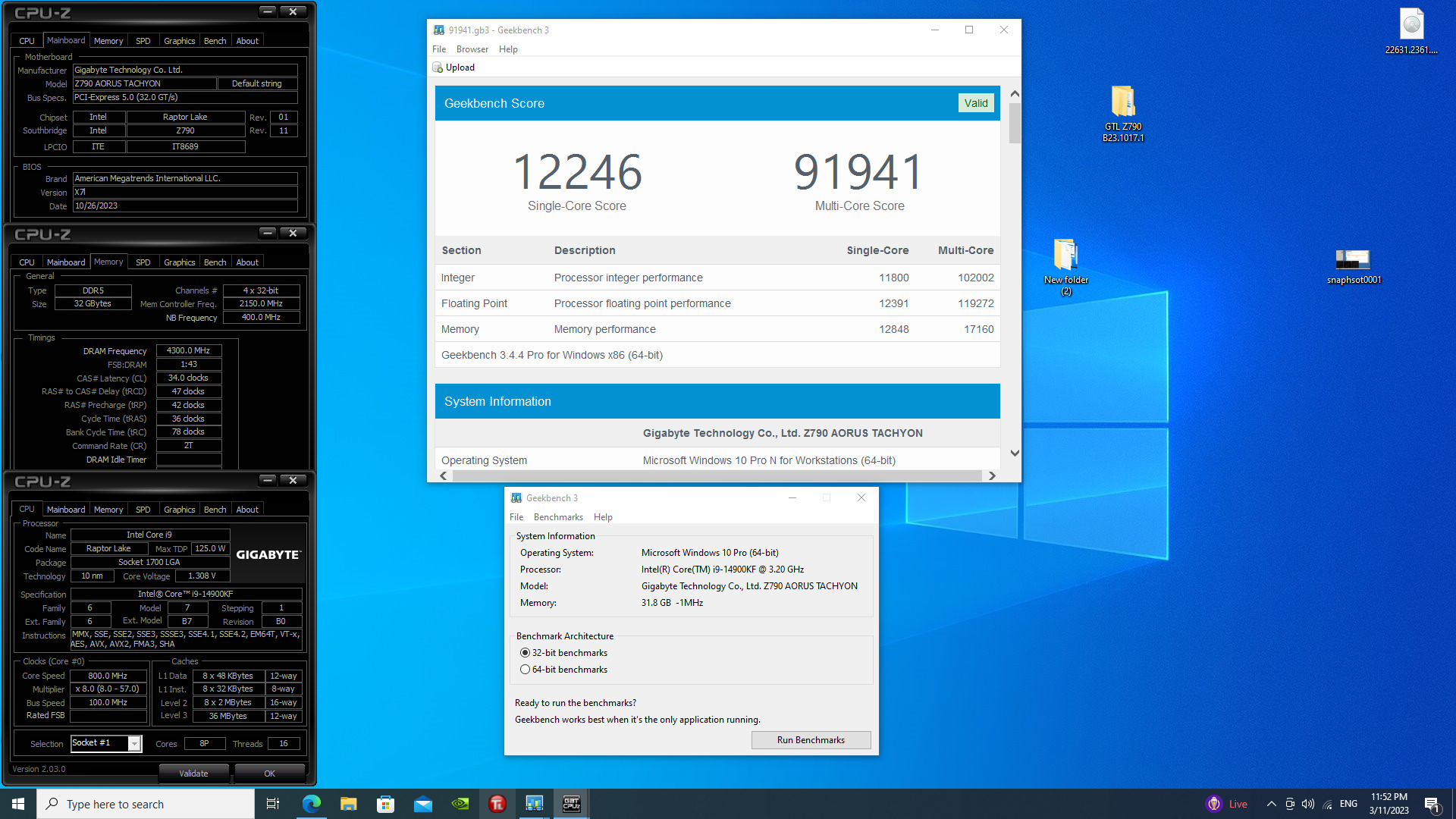
Task: Launch Microsoft Edge from the taskbar
Action: pyautogui.click(x=311, y=804)
